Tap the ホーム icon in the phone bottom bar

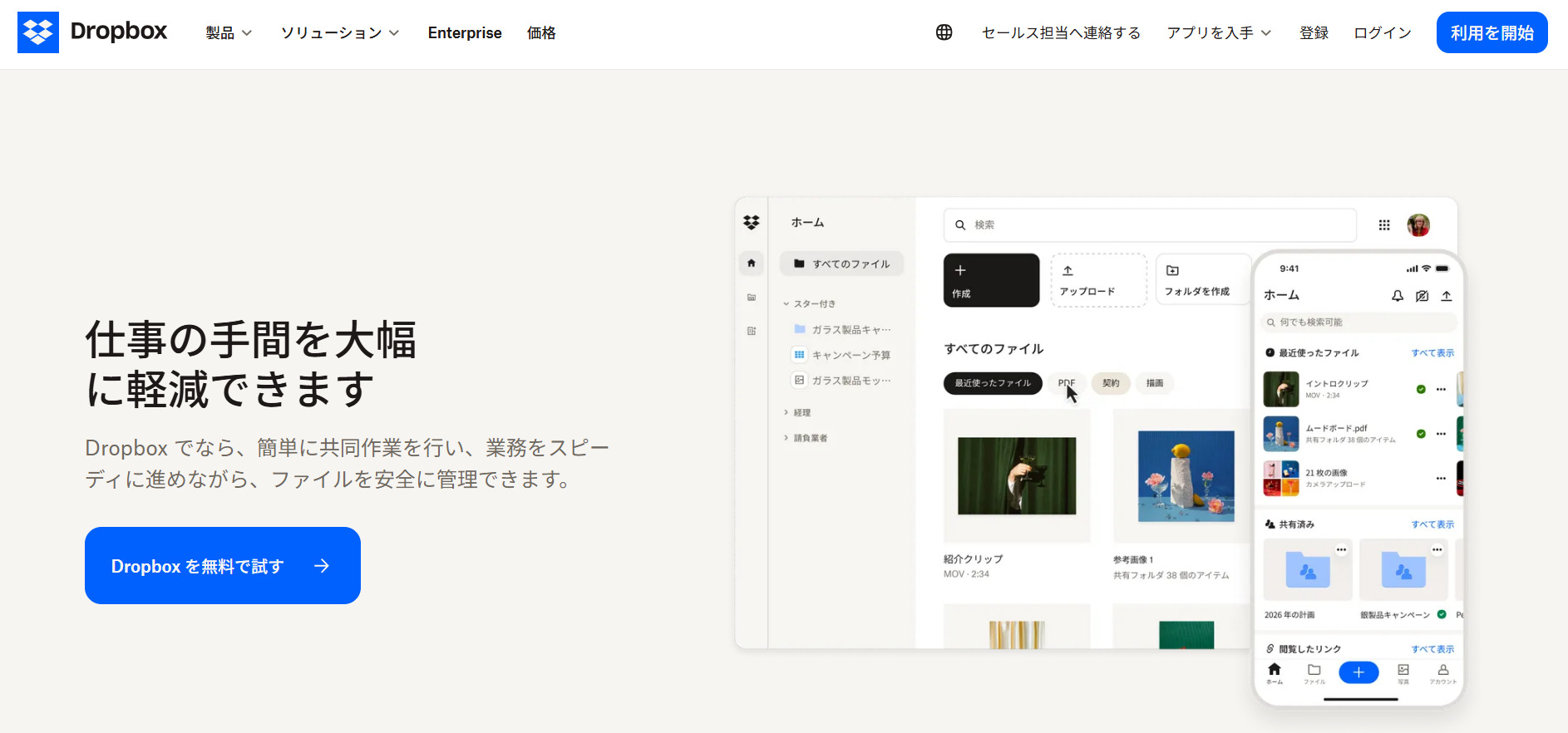[1275, 673]
